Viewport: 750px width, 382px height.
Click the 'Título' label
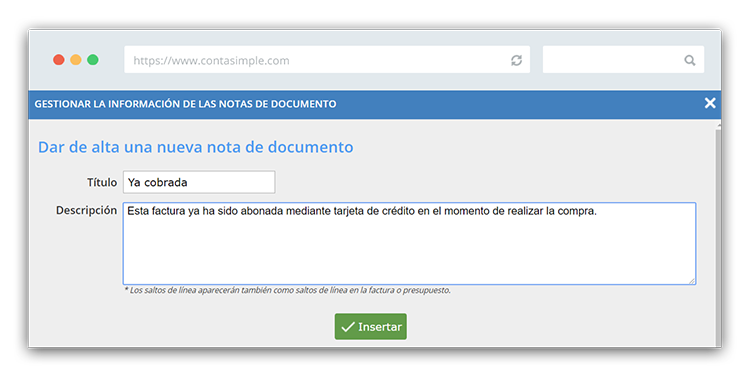pyautogui.click(x=102, y=182)
